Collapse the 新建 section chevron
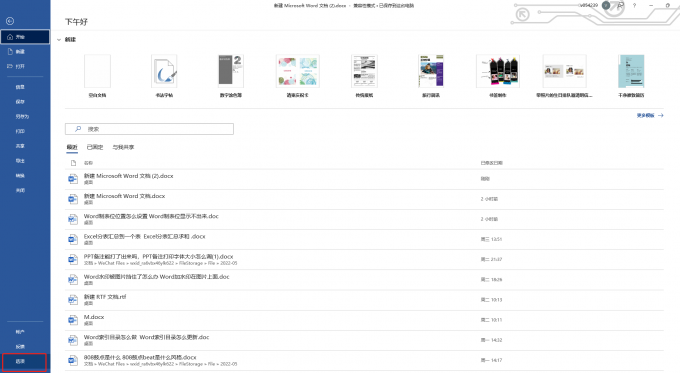The image size is (680, 373). coord(59,39)
